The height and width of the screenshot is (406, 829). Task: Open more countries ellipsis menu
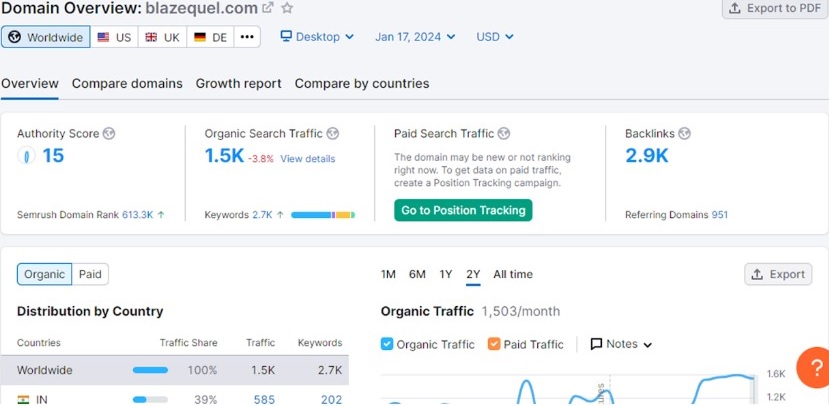(247, 37)
